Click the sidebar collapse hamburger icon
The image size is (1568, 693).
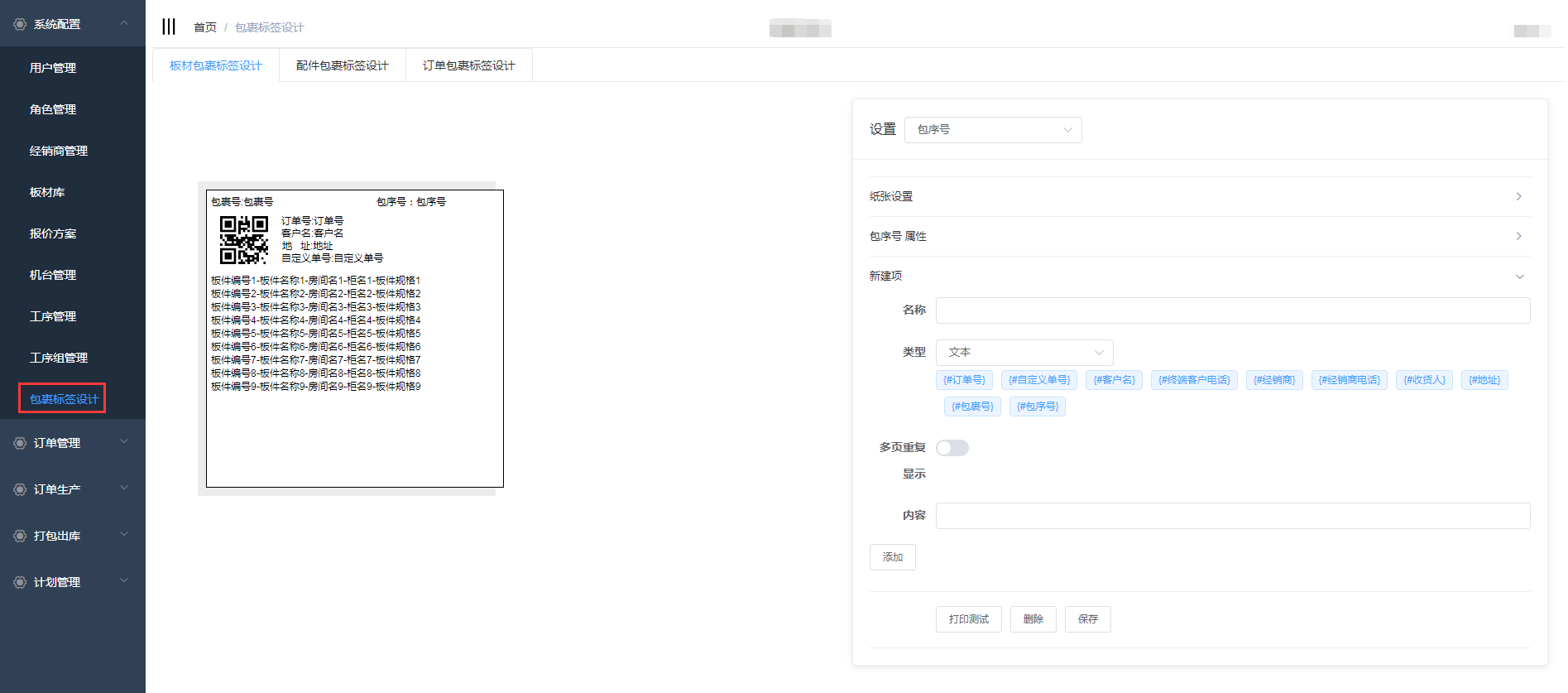click(x=169, y=26)
